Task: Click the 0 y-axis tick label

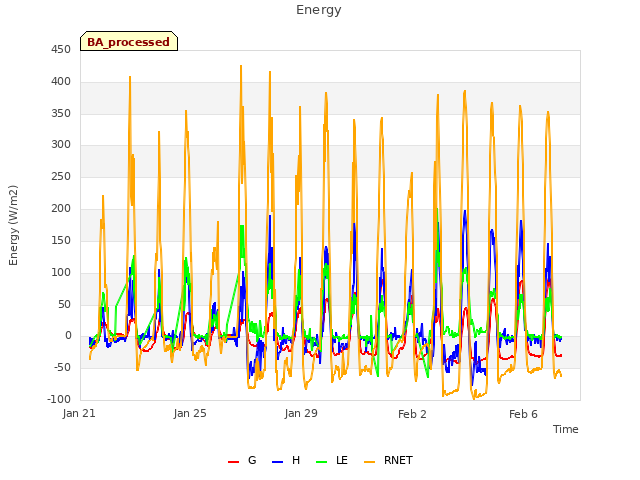Action: (x=68, y=336)
